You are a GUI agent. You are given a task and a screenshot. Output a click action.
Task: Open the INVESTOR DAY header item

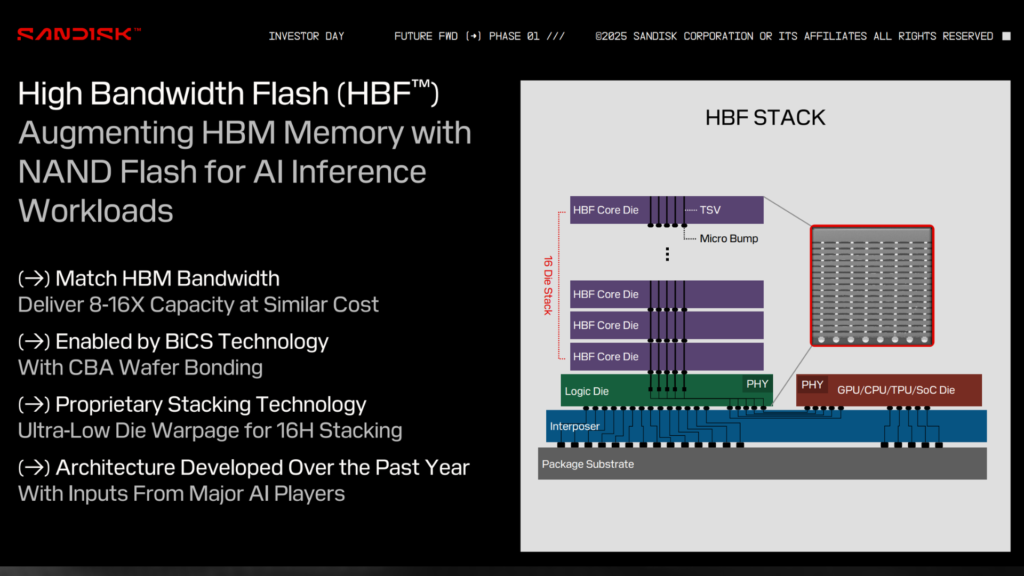point(305,35)
